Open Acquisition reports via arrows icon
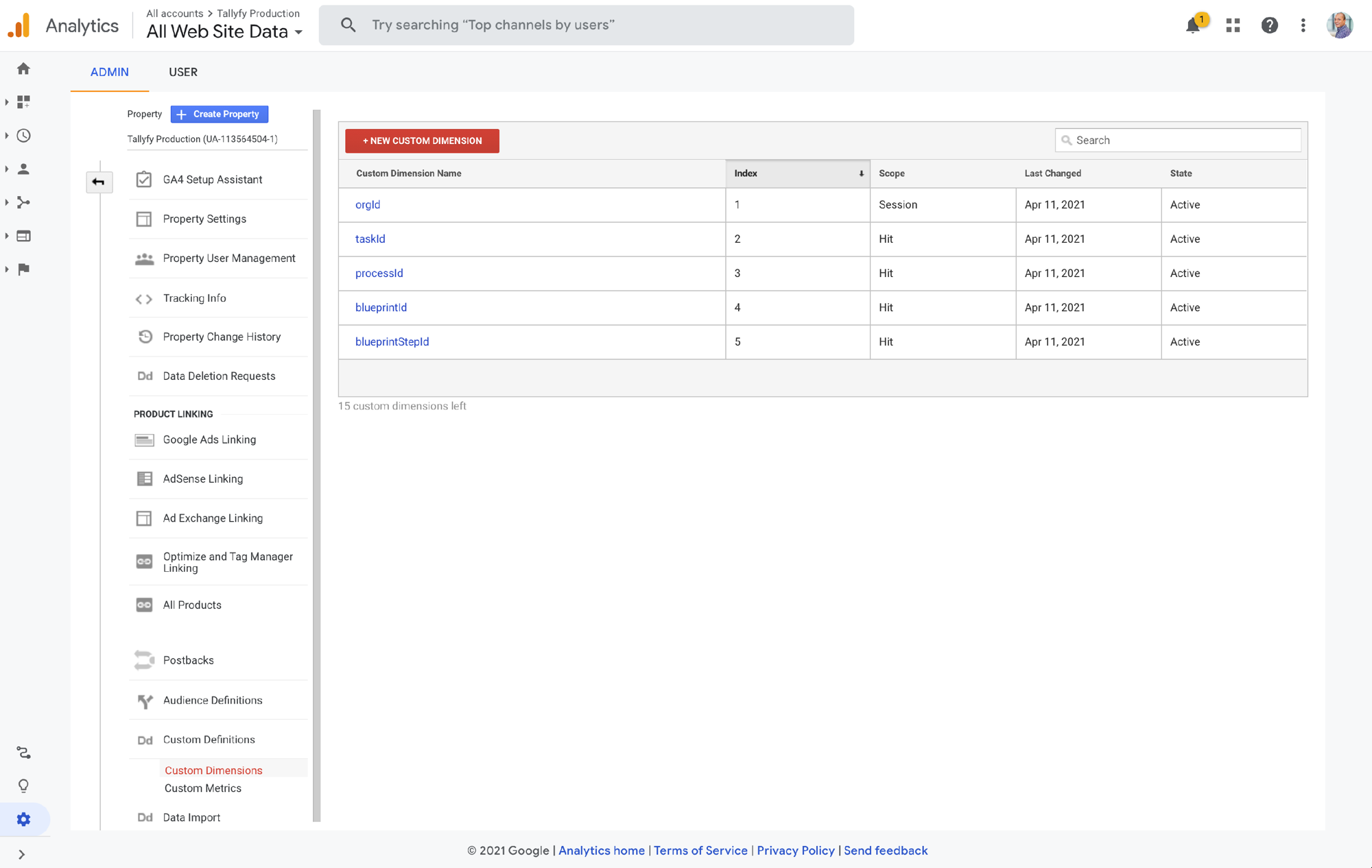This screenshot has height=868, width=1372. [x=23, y=202]
